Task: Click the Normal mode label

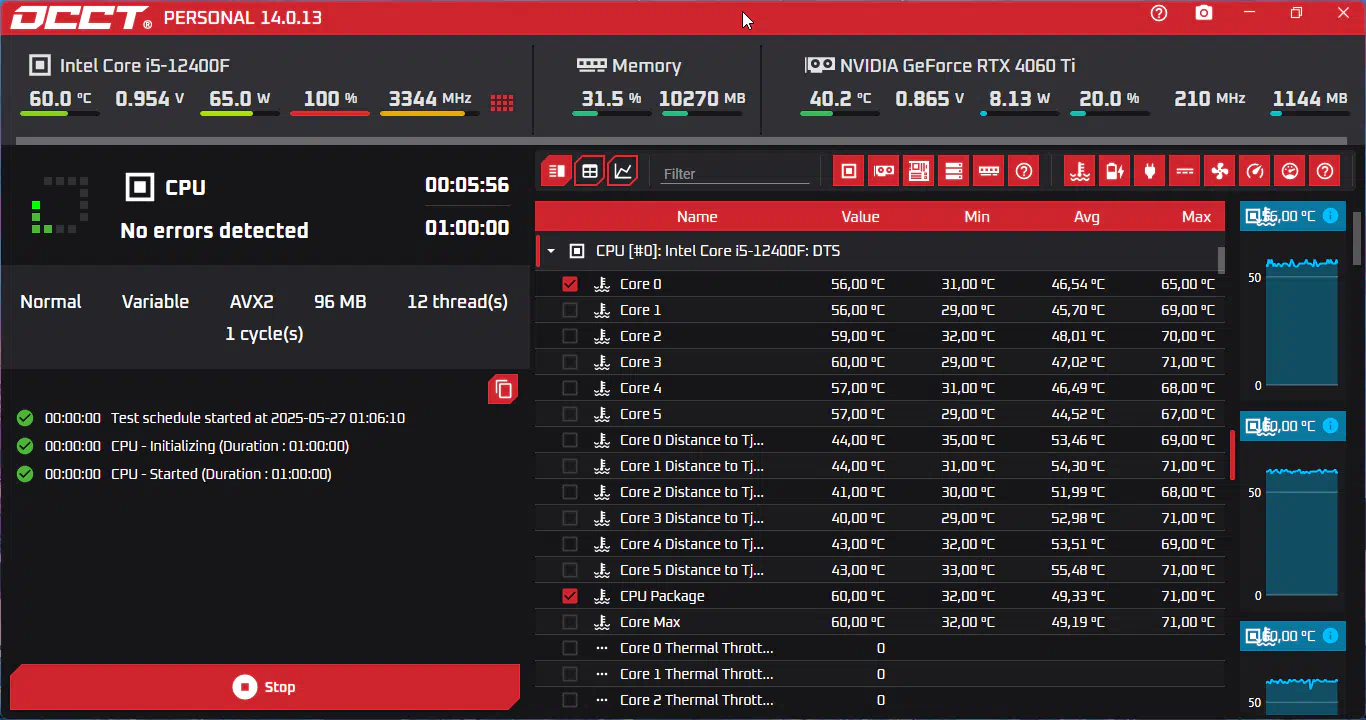Action: click(x=51, y=301)
